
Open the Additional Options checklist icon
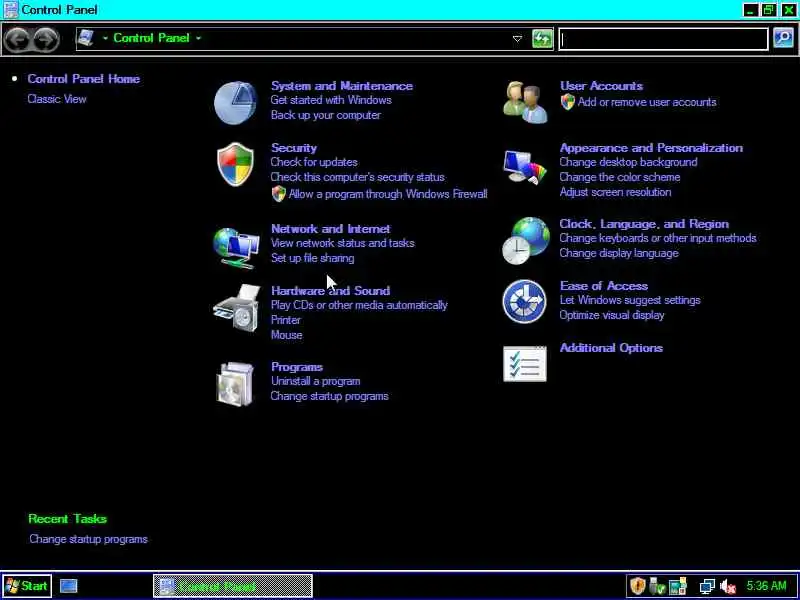tap(524, 364)
